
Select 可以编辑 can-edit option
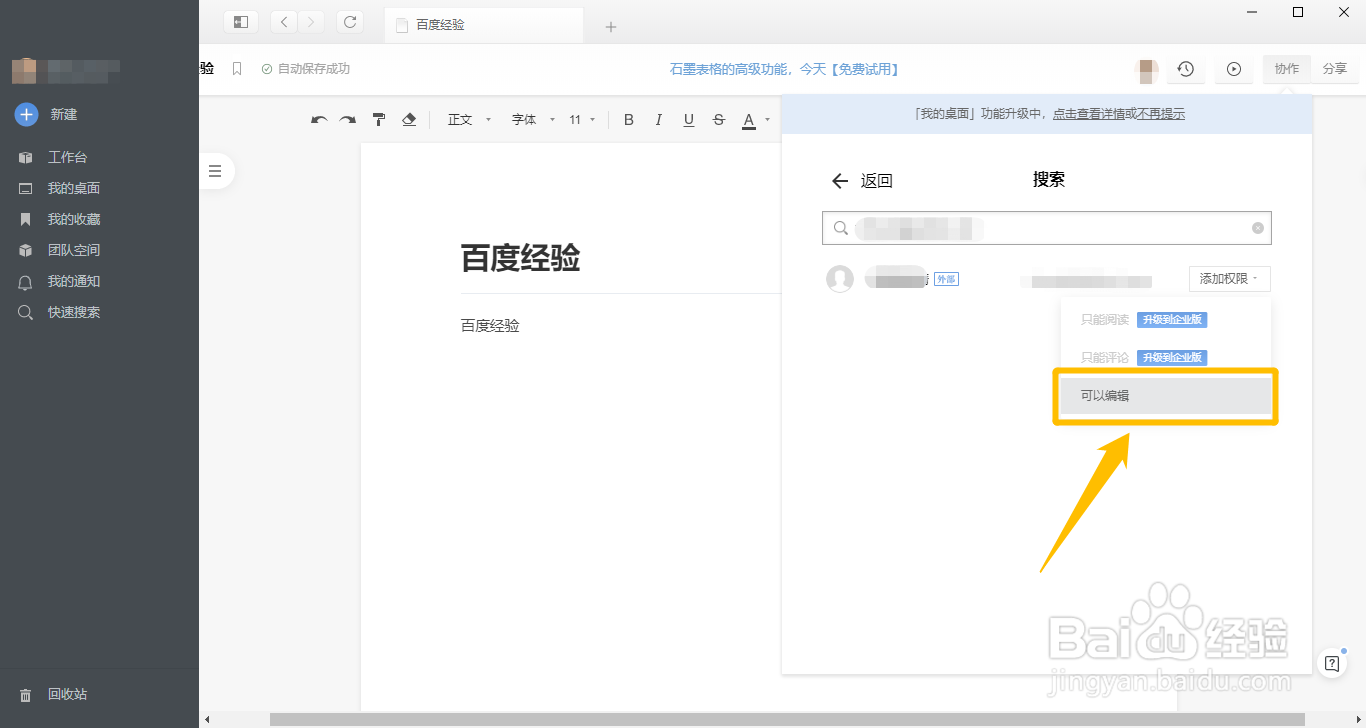(x=1166, y=396)
